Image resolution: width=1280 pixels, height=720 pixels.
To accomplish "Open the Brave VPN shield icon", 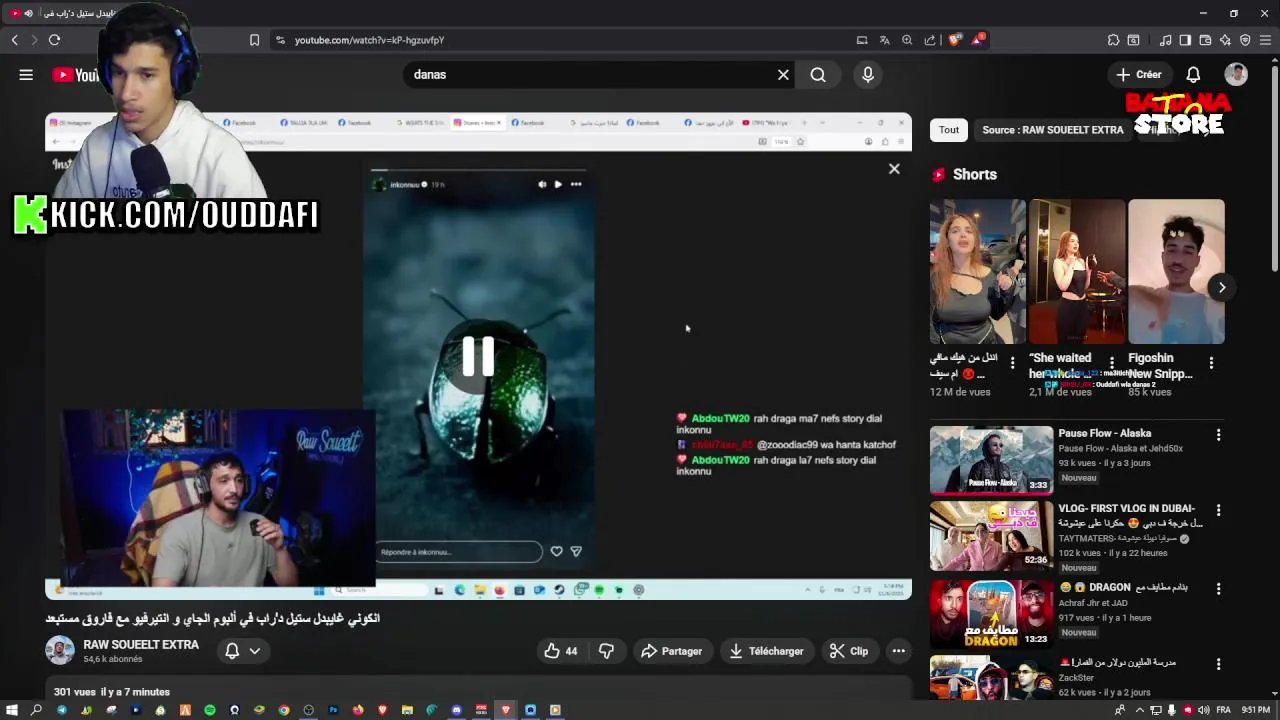I will [x=1245, y=40].
